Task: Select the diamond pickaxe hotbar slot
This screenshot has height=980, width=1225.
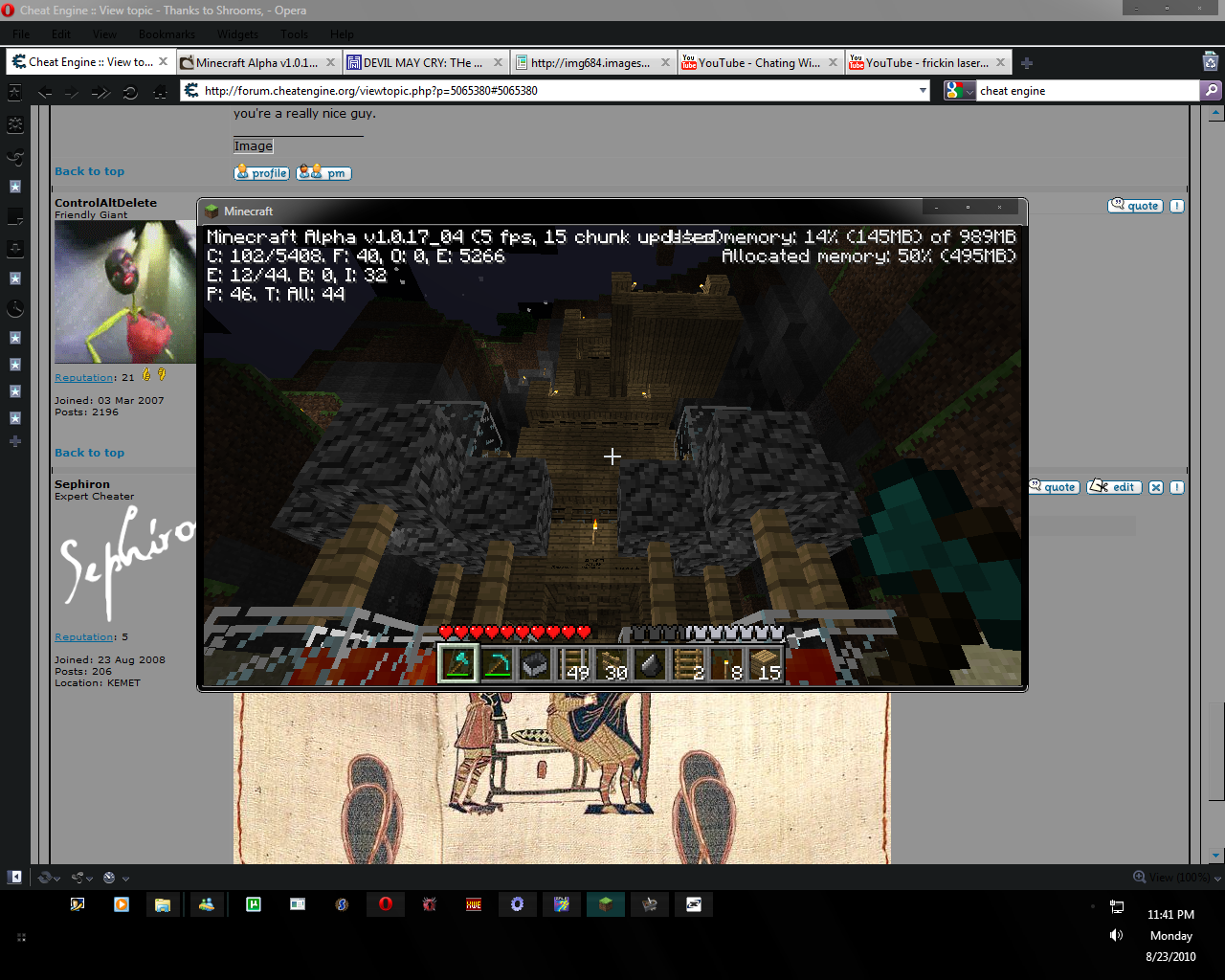Action: [458, 663]
